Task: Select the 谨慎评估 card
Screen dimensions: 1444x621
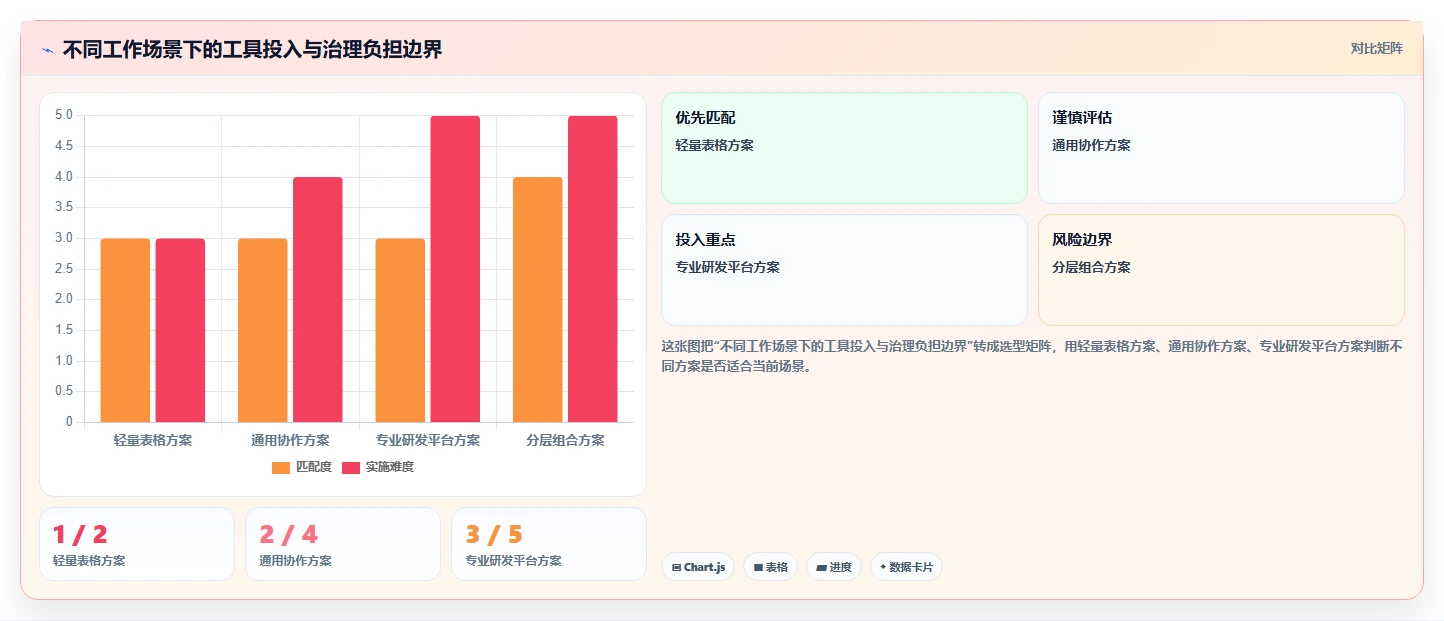Action: click(x=1221, y=148)
